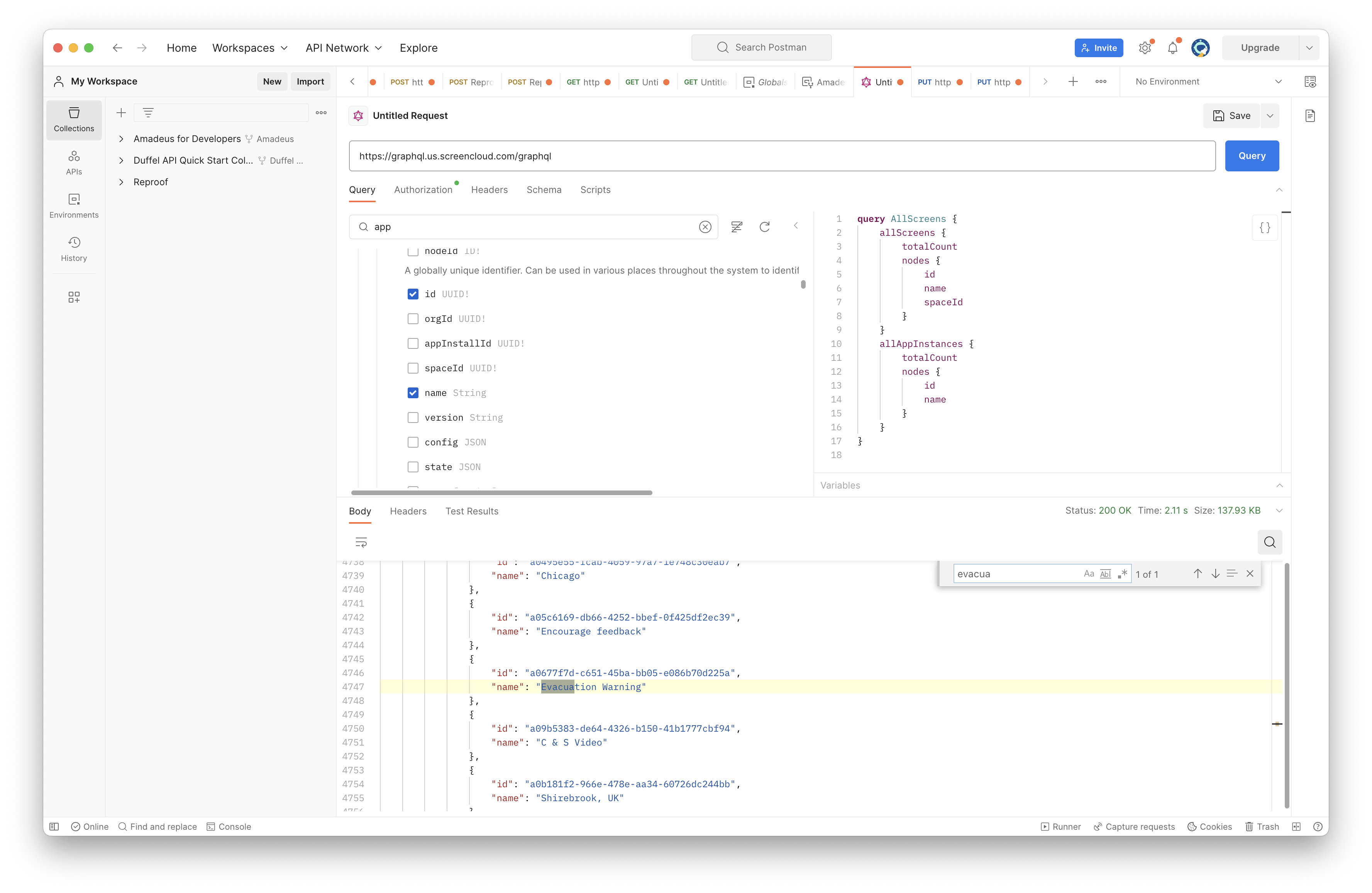Clear the schema search field
Screen dimensions: 1372x893
click(x=705, y=227)
